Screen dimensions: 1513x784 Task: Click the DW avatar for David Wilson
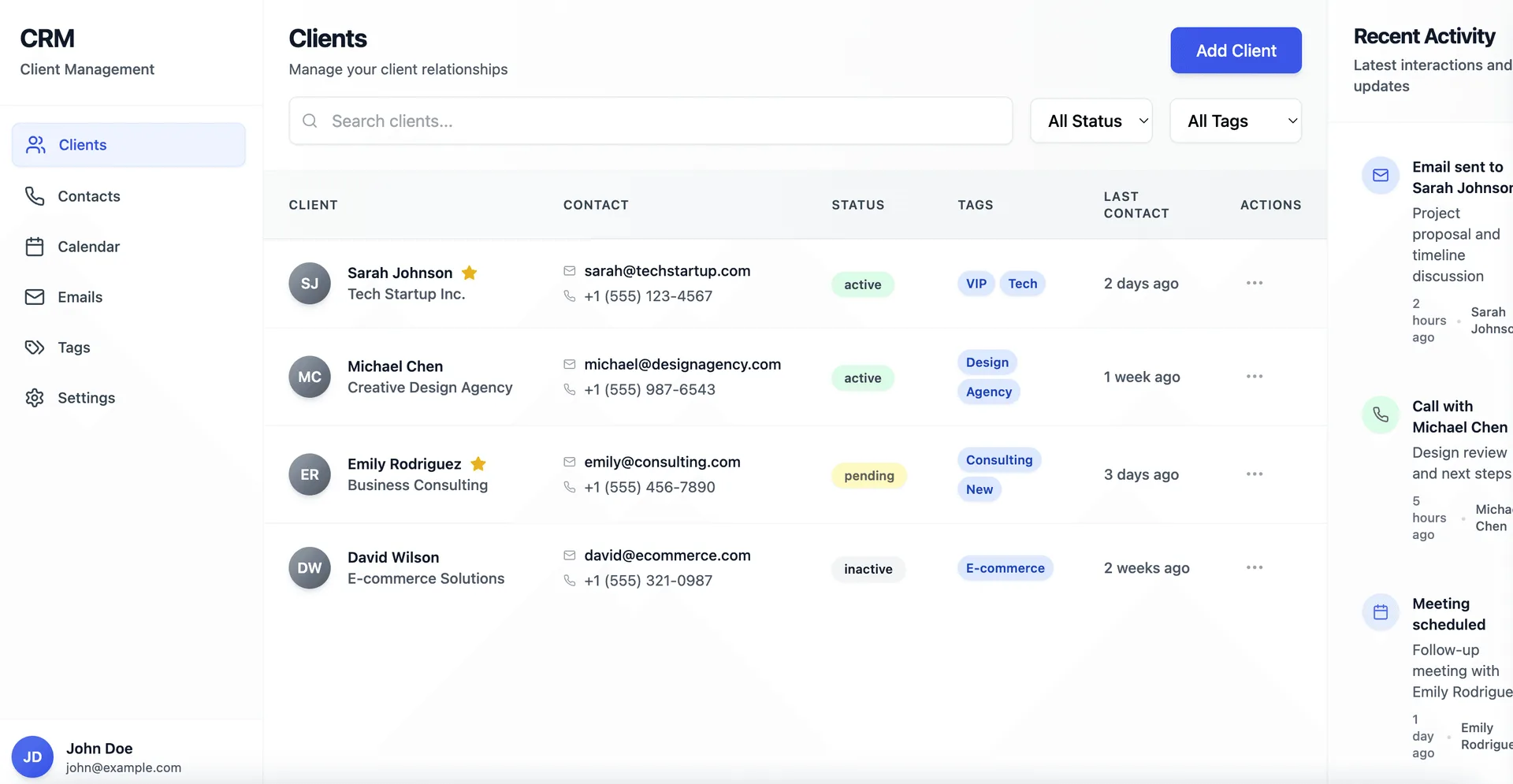point(310,568)
